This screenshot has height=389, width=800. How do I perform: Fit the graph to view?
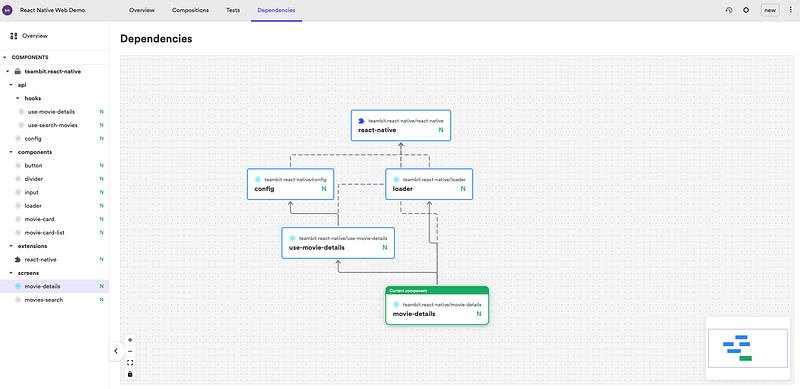(x=130, y=362)
